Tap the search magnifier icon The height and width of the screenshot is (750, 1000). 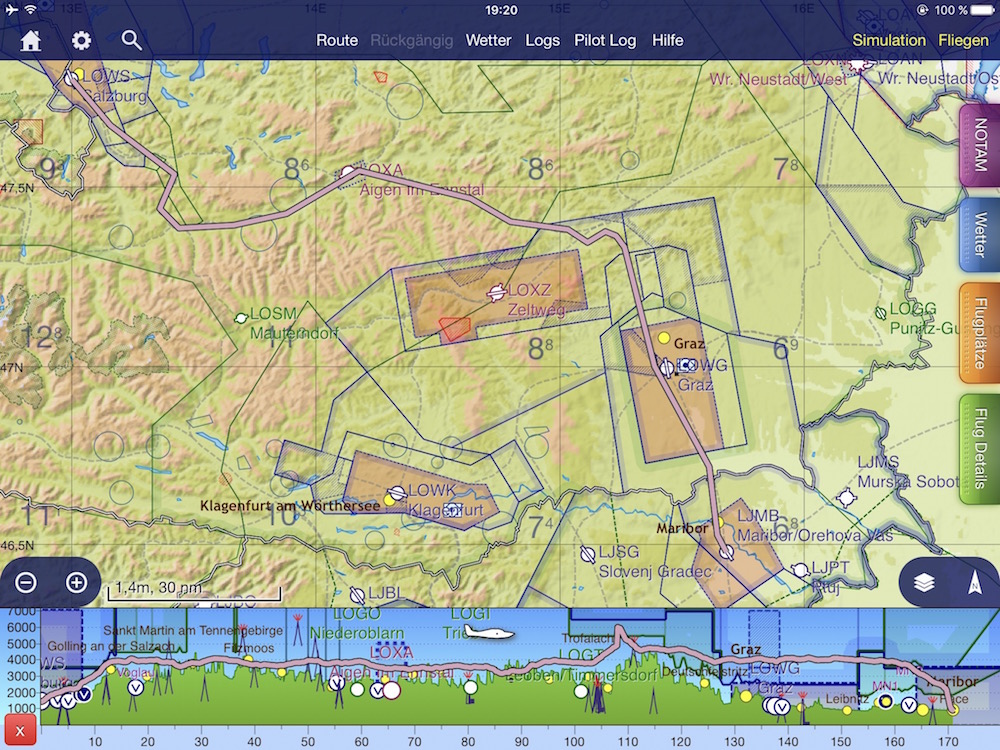coord(131,40)
